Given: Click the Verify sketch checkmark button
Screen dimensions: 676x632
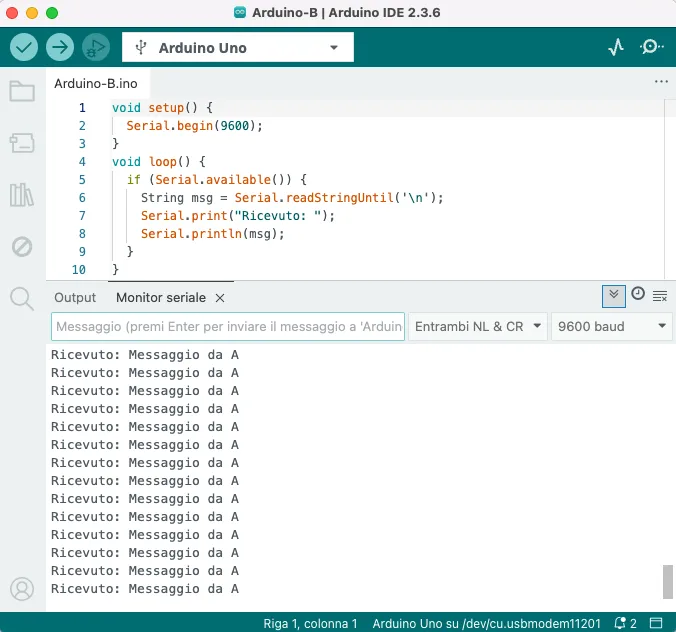Looking at the screenshot, I should point(24,47).
